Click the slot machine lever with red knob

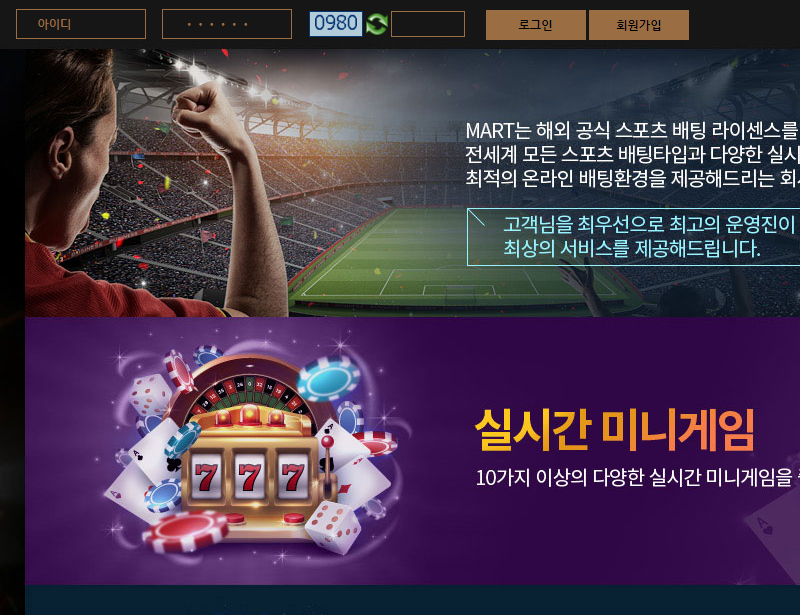coord(328,467)
